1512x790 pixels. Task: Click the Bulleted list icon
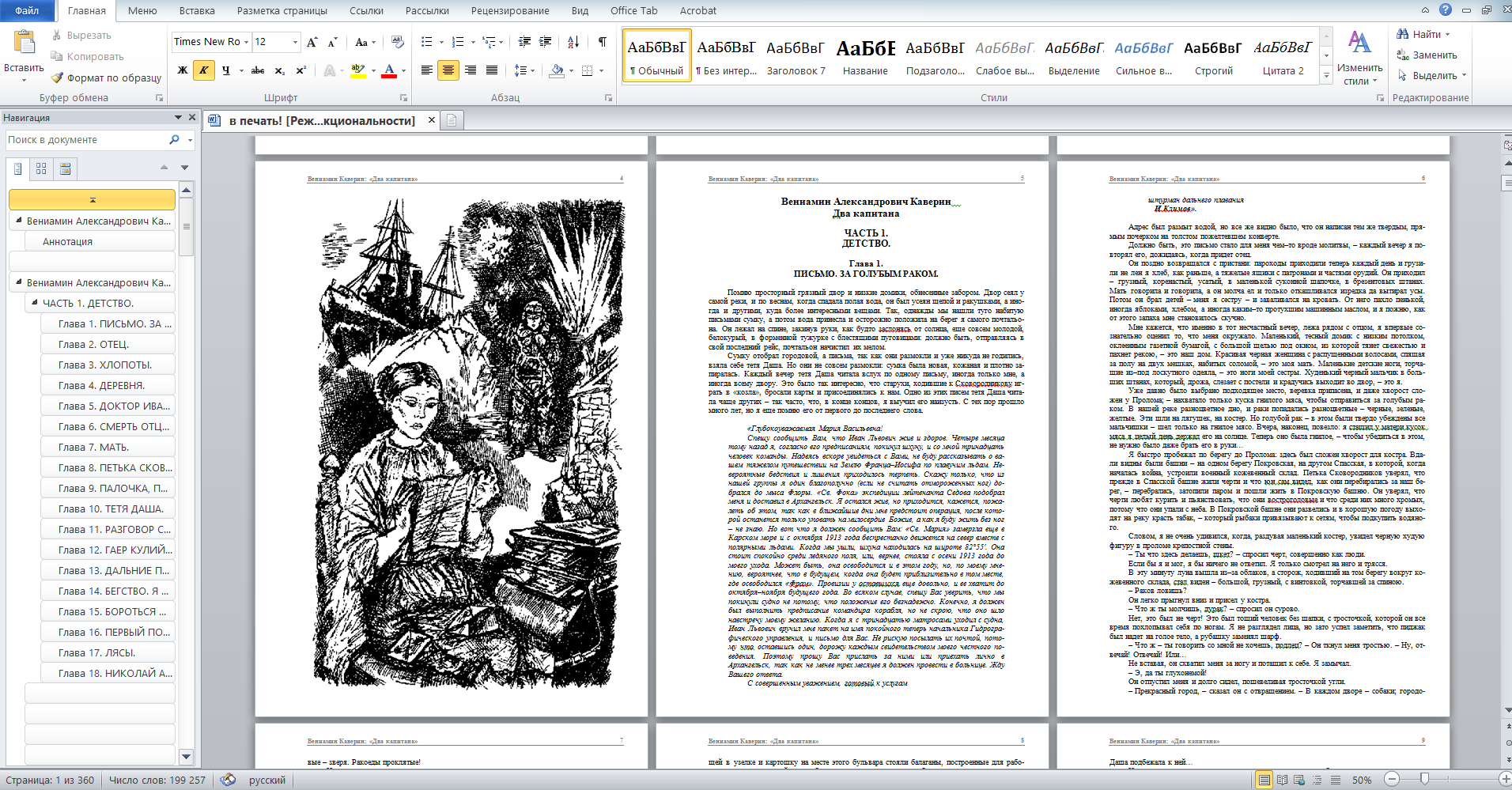pos(427,42)
